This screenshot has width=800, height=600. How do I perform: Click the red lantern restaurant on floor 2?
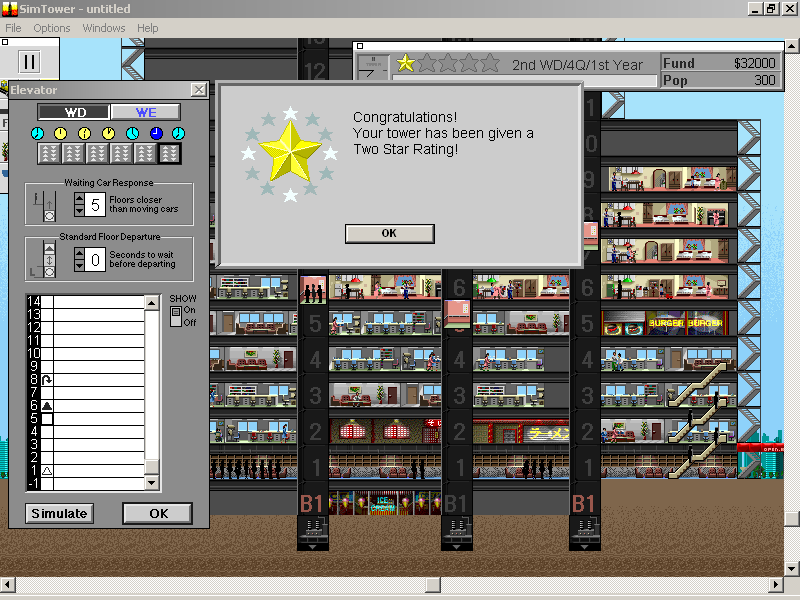(385, 431)
